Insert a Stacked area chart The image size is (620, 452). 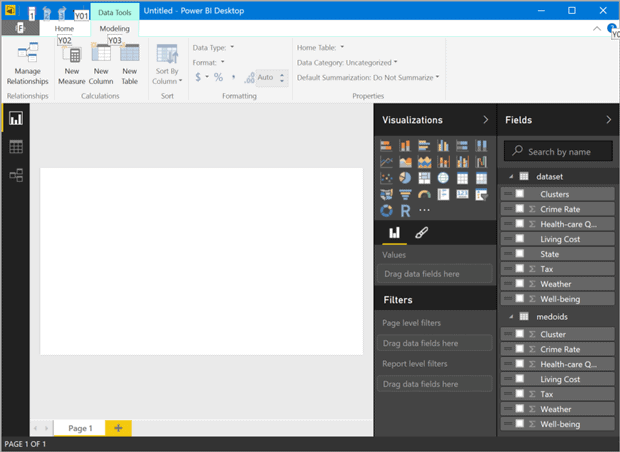tap(424, 162)
